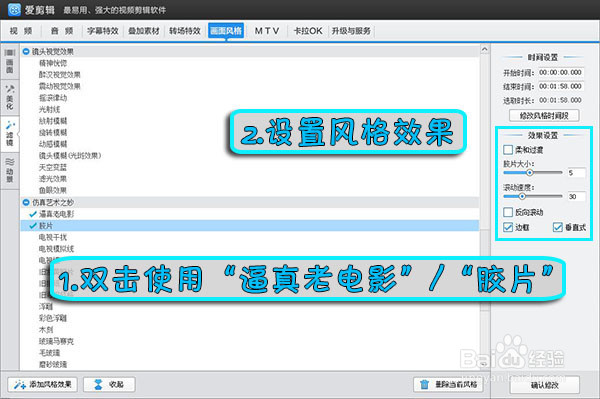
Task: Select the 摇滚律动 effect
Action: (x=53, y=98)
